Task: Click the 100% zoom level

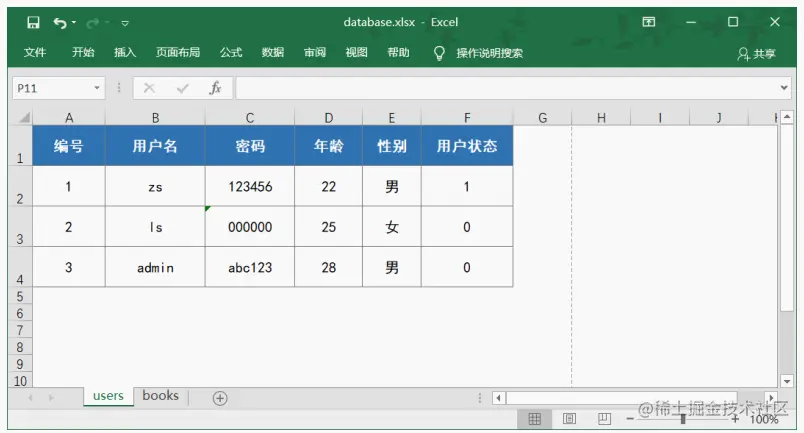Action: pos(764,419)
